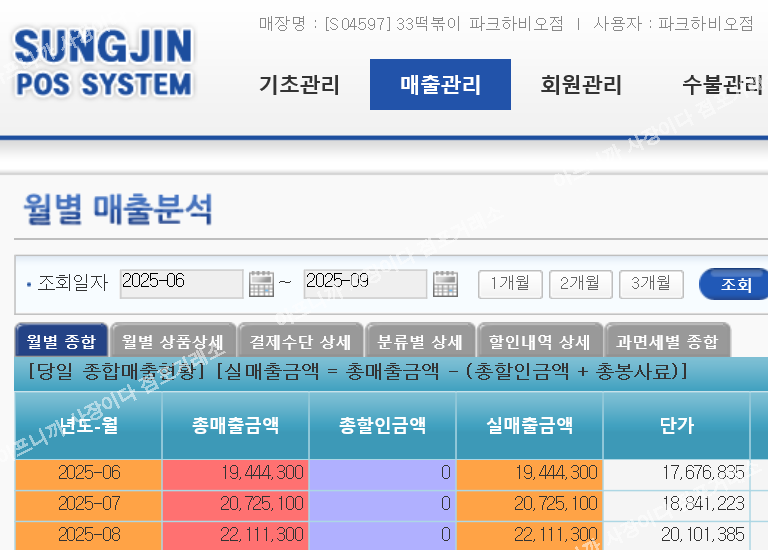This screenshot has width=768, height=550.
Task: Open the 회원관리 menu
Action: coord(581,85)
